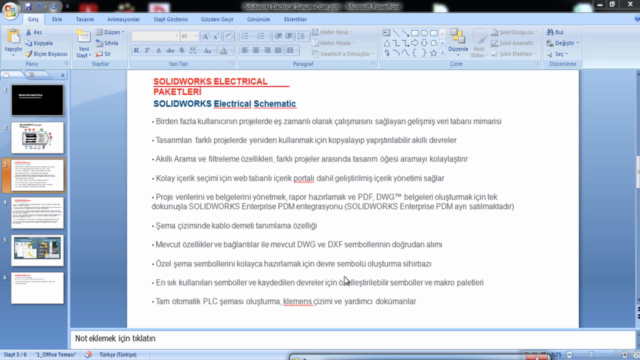Image resolution: width=640 pixels, height=360 pixels.
Task: Toggle strikethrough (abc) formatting
Action: (170, 50)
